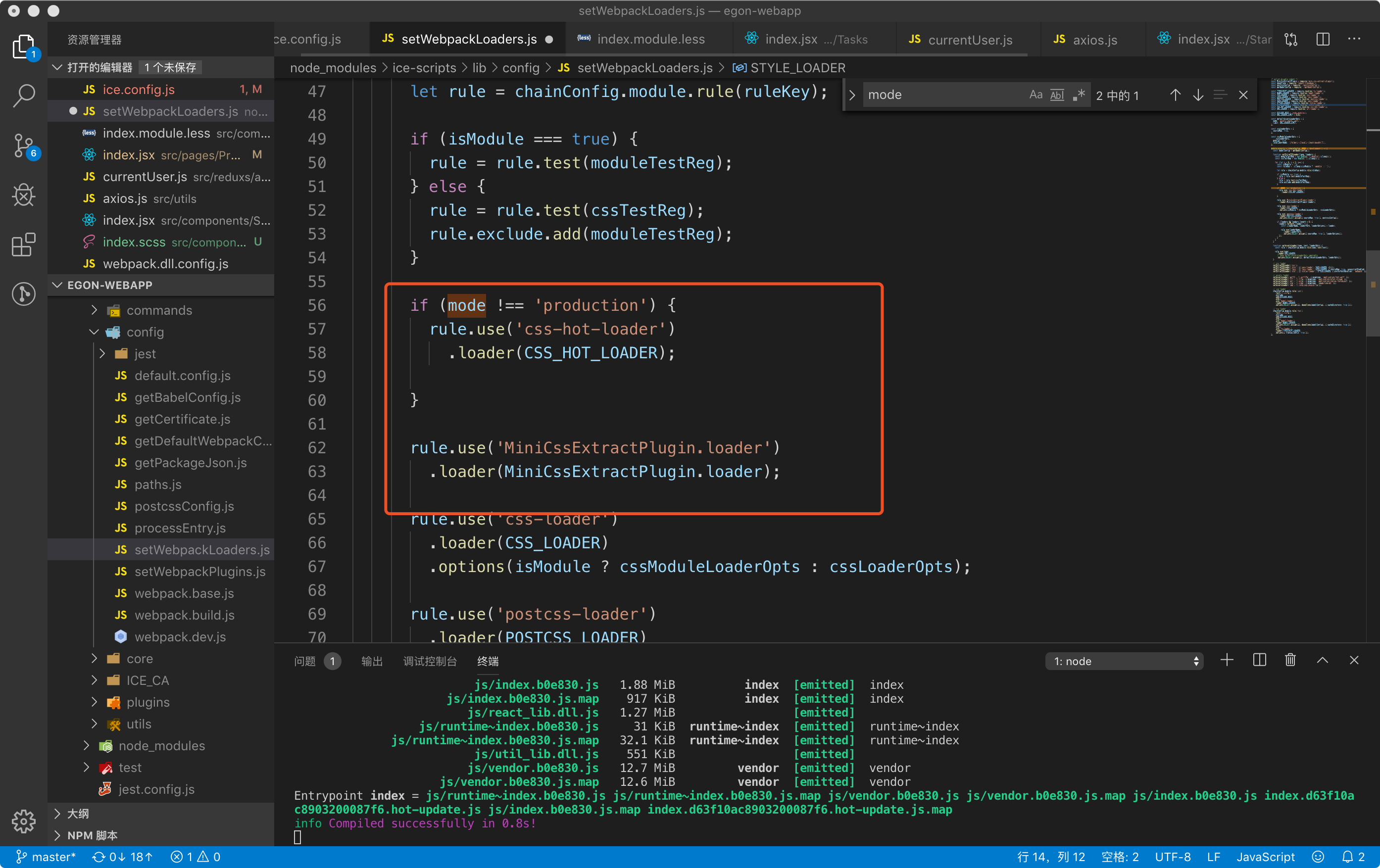
Task: Collapse the open editors section
Action: click(x=57, y=68)
